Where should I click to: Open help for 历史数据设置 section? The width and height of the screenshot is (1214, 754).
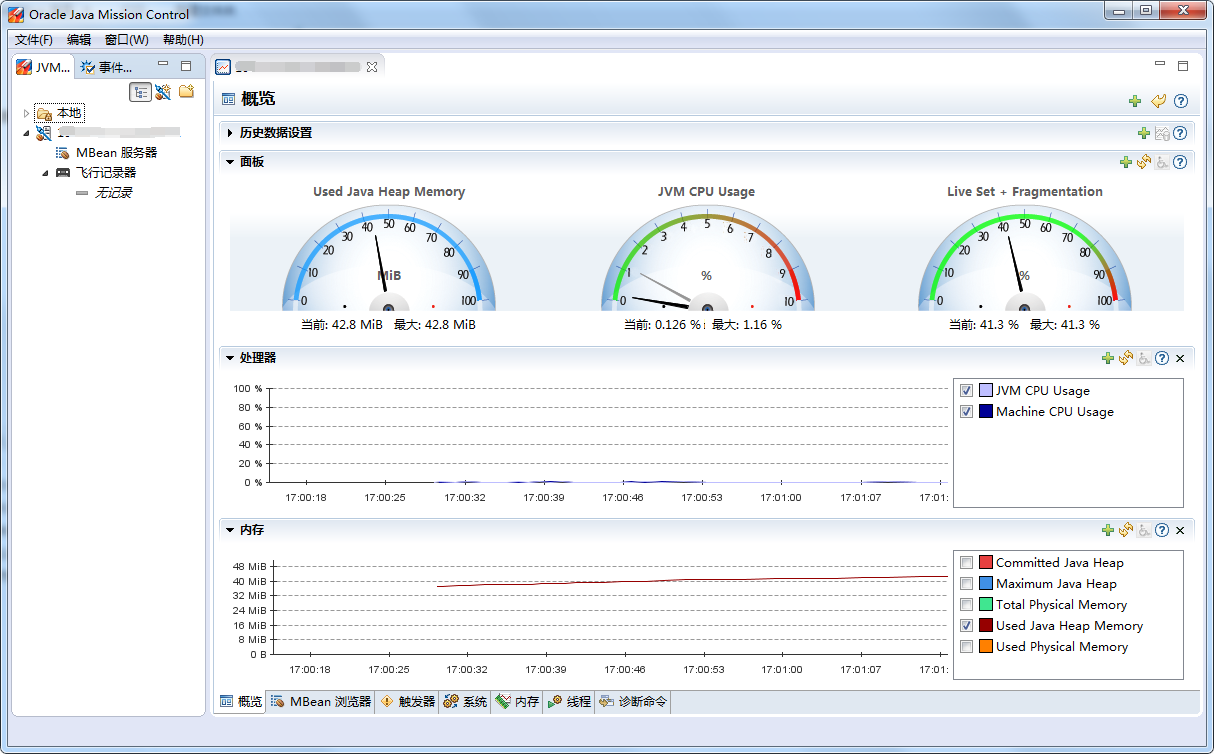click(x=1180, y=133)
